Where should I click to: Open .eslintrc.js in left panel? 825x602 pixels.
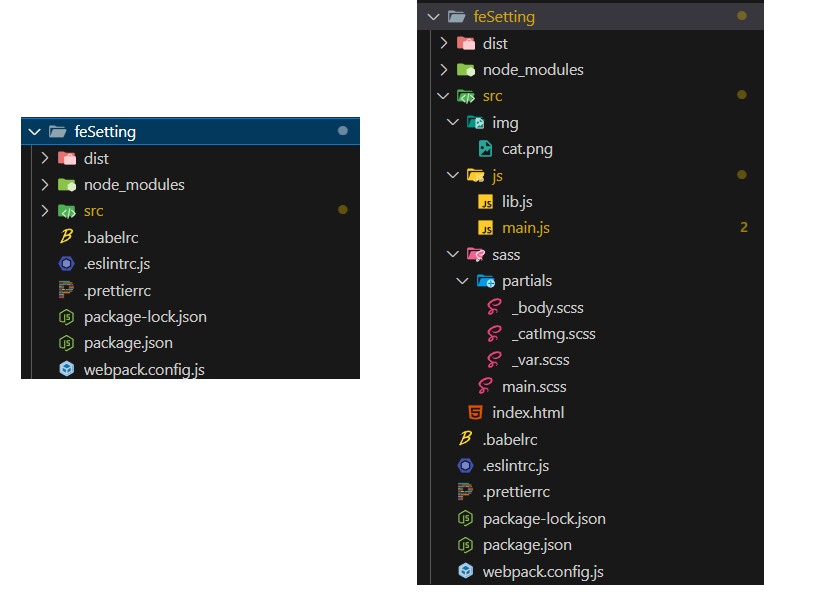117,264
